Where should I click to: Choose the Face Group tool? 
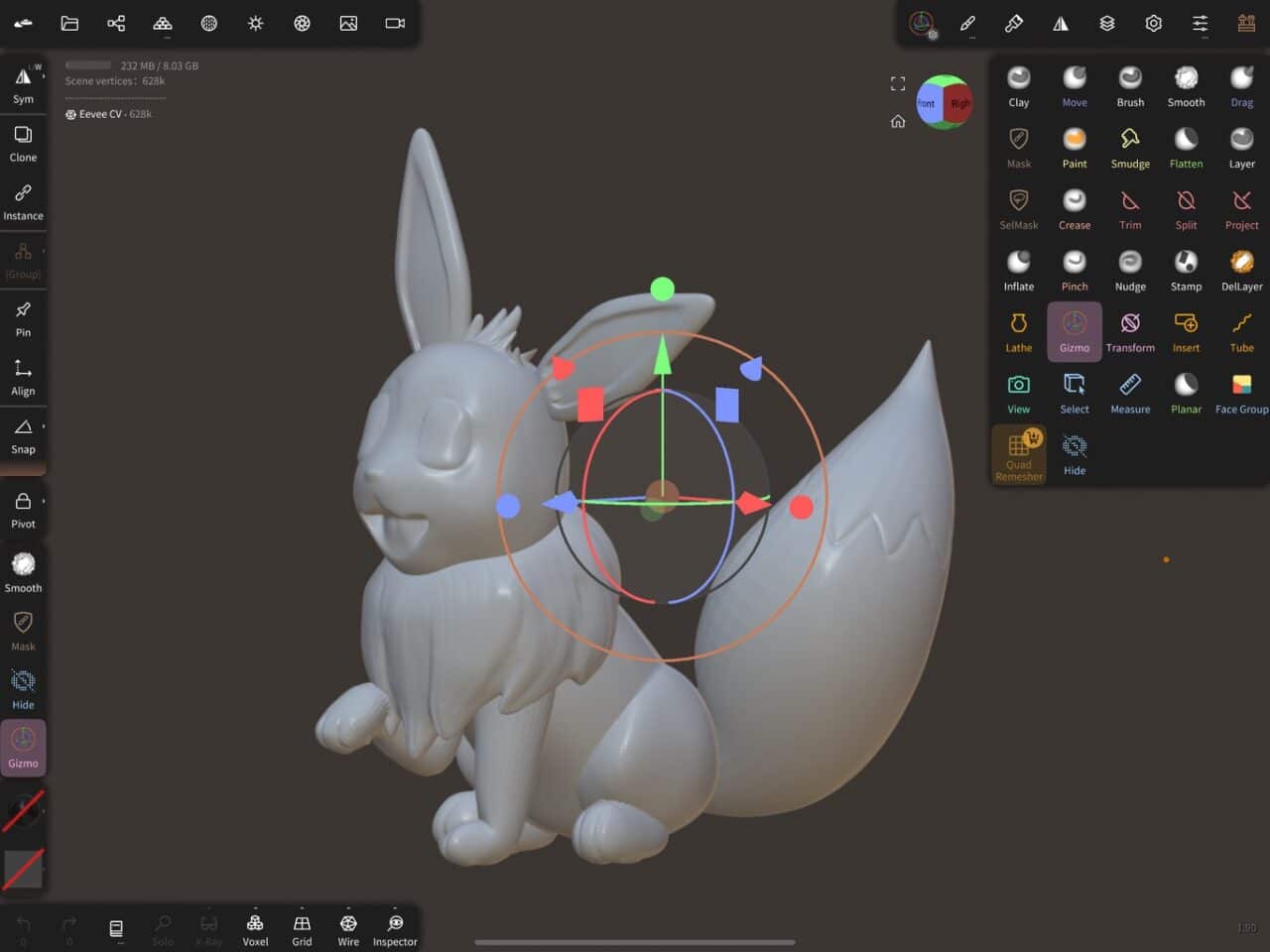point(1241,394)
